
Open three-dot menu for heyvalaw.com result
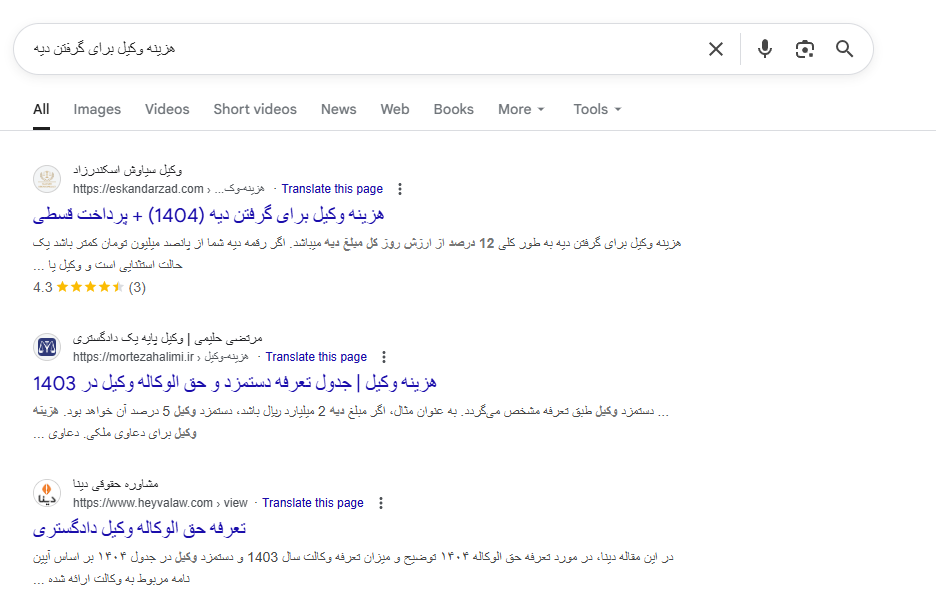tap(381, 503)
